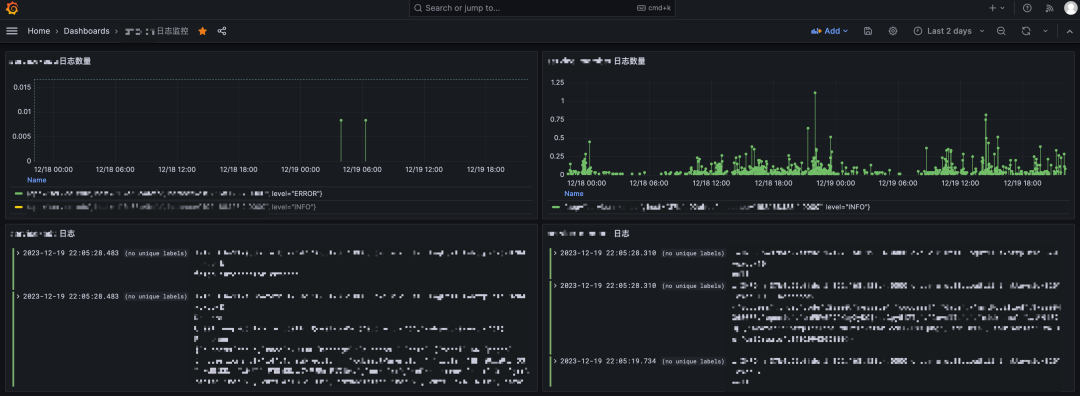Open the Add panel dropdown
The height and width of the screenshot is (396, 1080).
pyautogui.click(x=829, y=31)
